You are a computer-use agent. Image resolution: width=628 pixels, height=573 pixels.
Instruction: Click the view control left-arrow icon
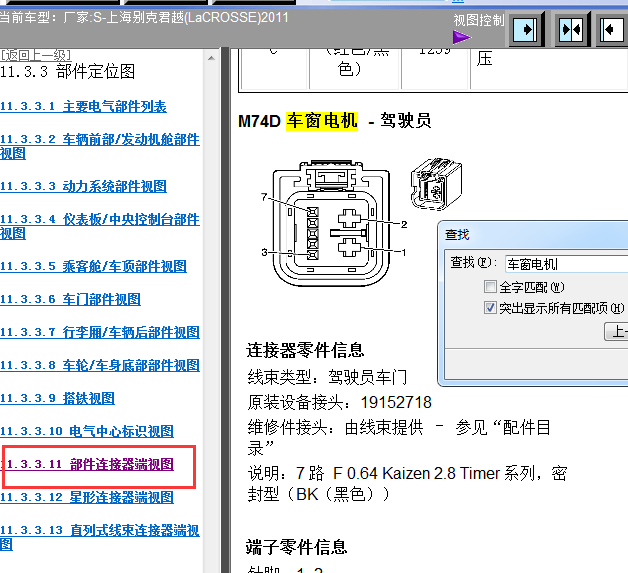(612, 29)
